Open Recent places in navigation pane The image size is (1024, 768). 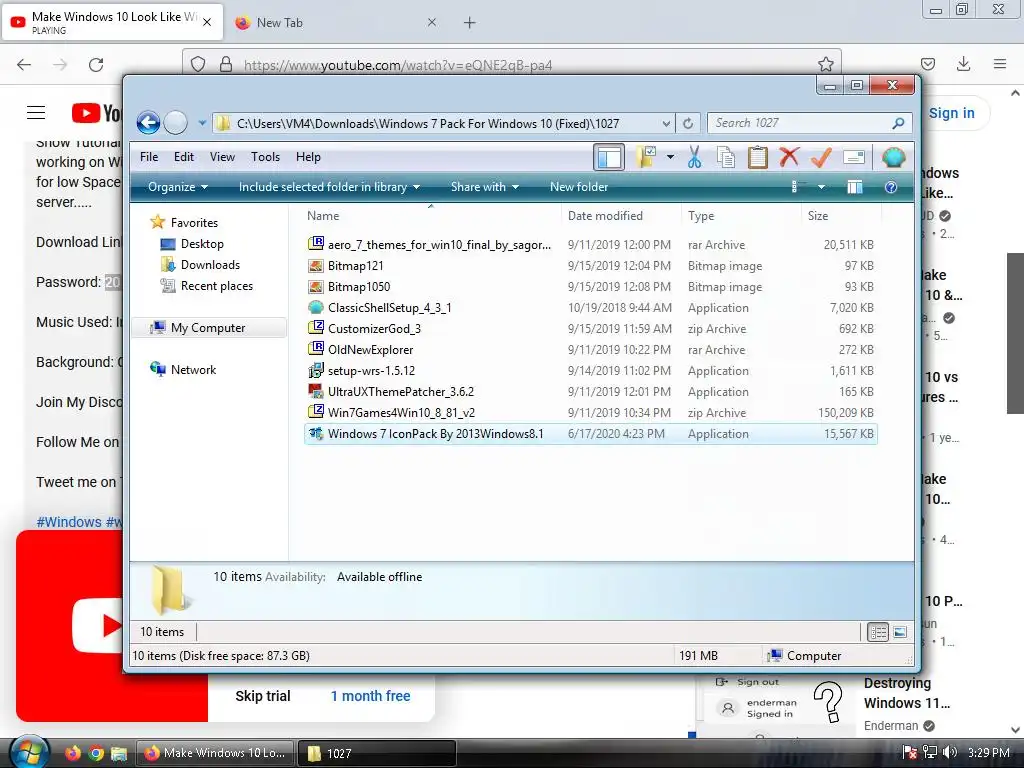(x=217, y=285)
